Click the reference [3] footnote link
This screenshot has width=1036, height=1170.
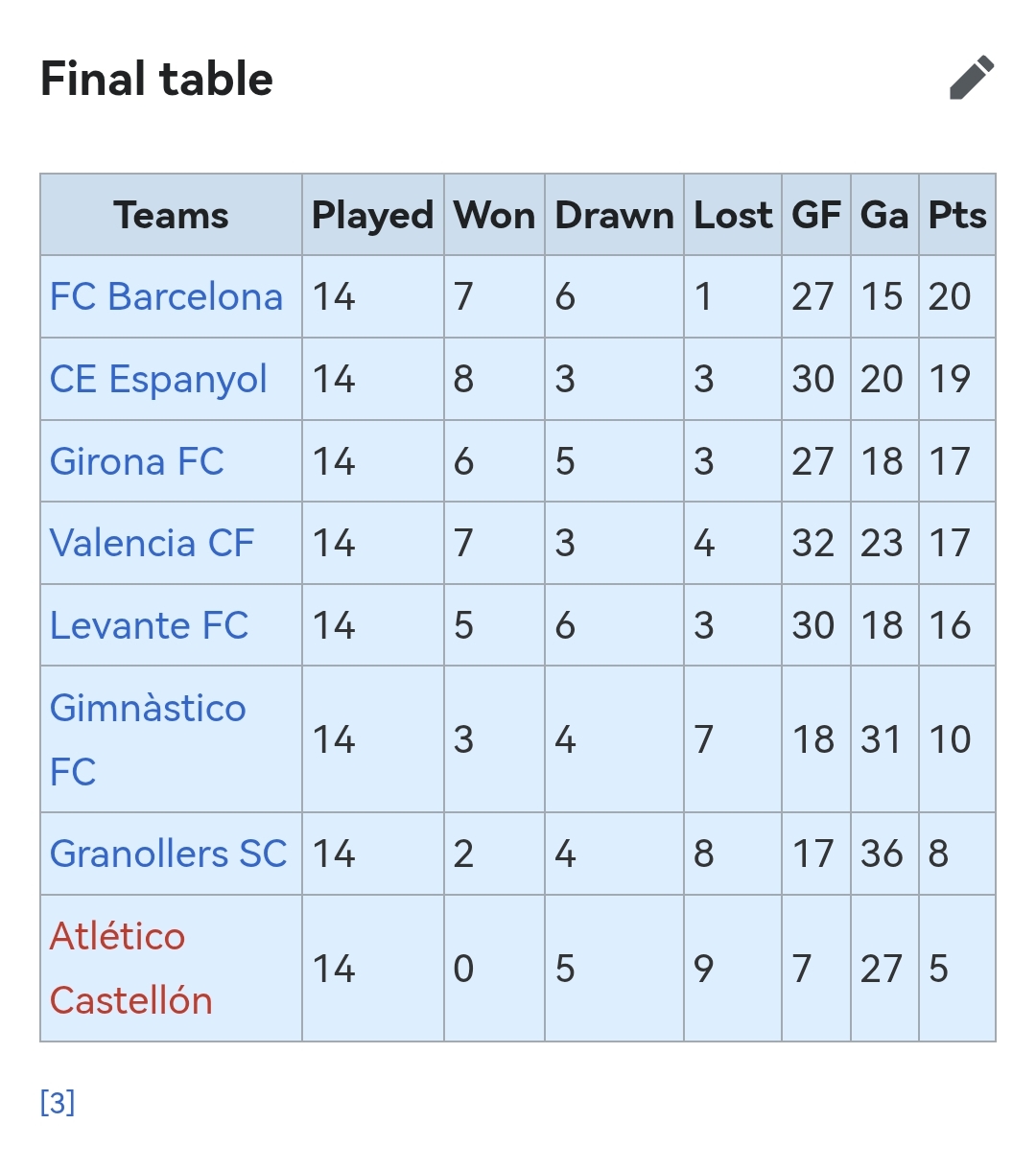pos(58,1103)
